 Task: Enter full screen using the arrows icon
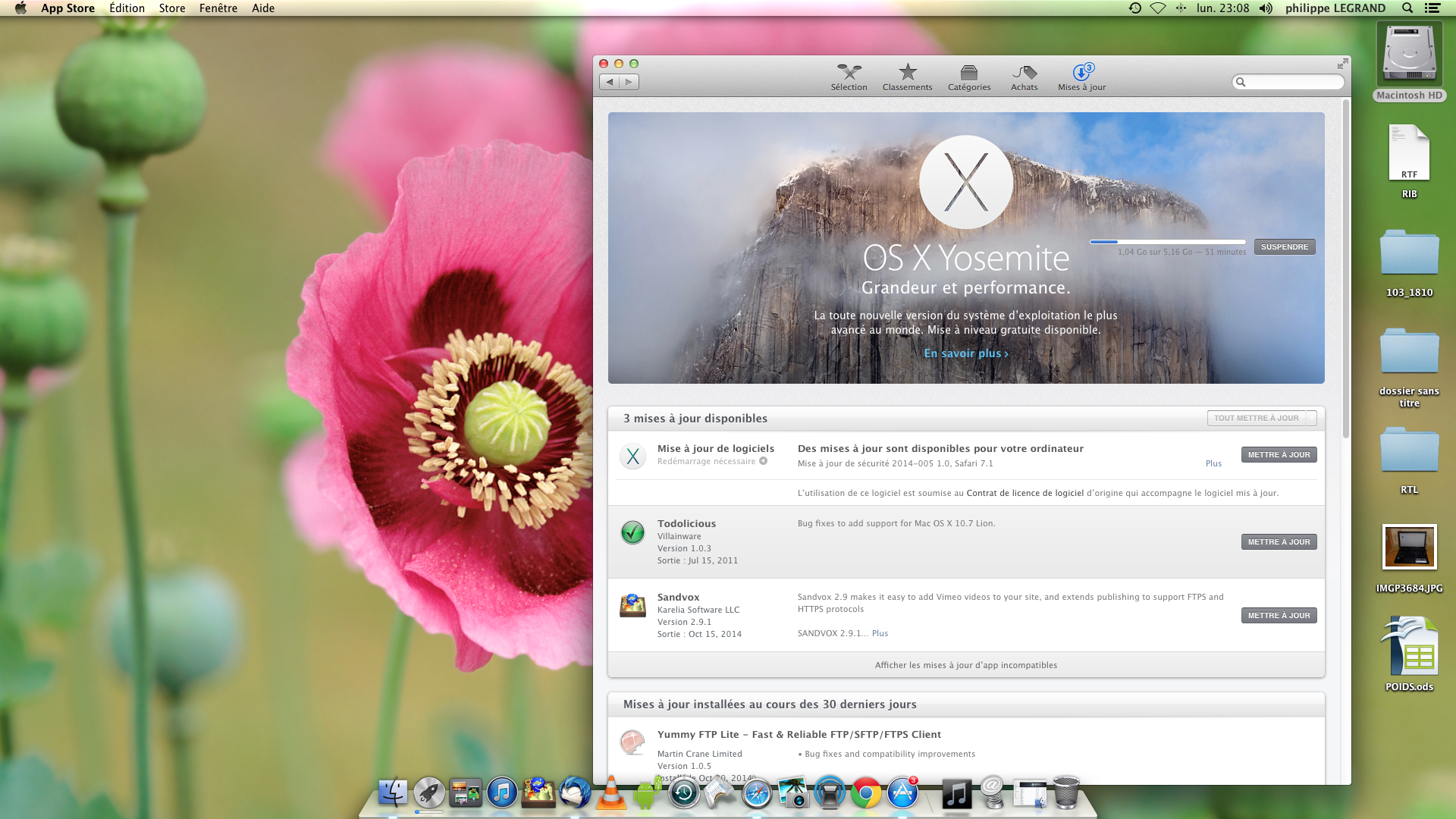(1342, 64)
